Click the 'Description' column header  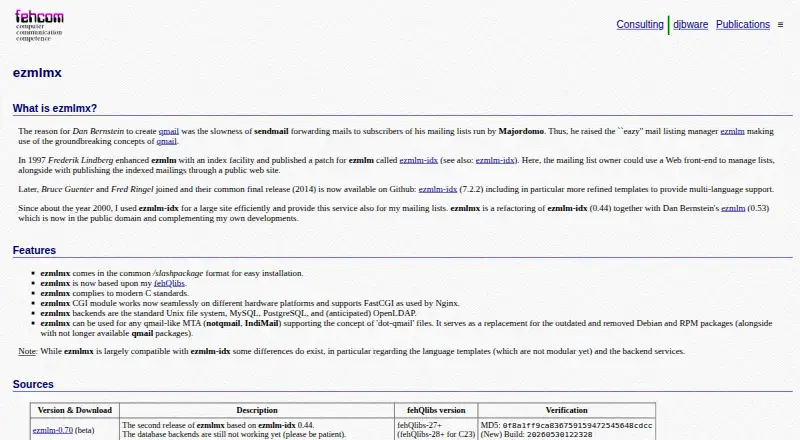pos(257,410)
